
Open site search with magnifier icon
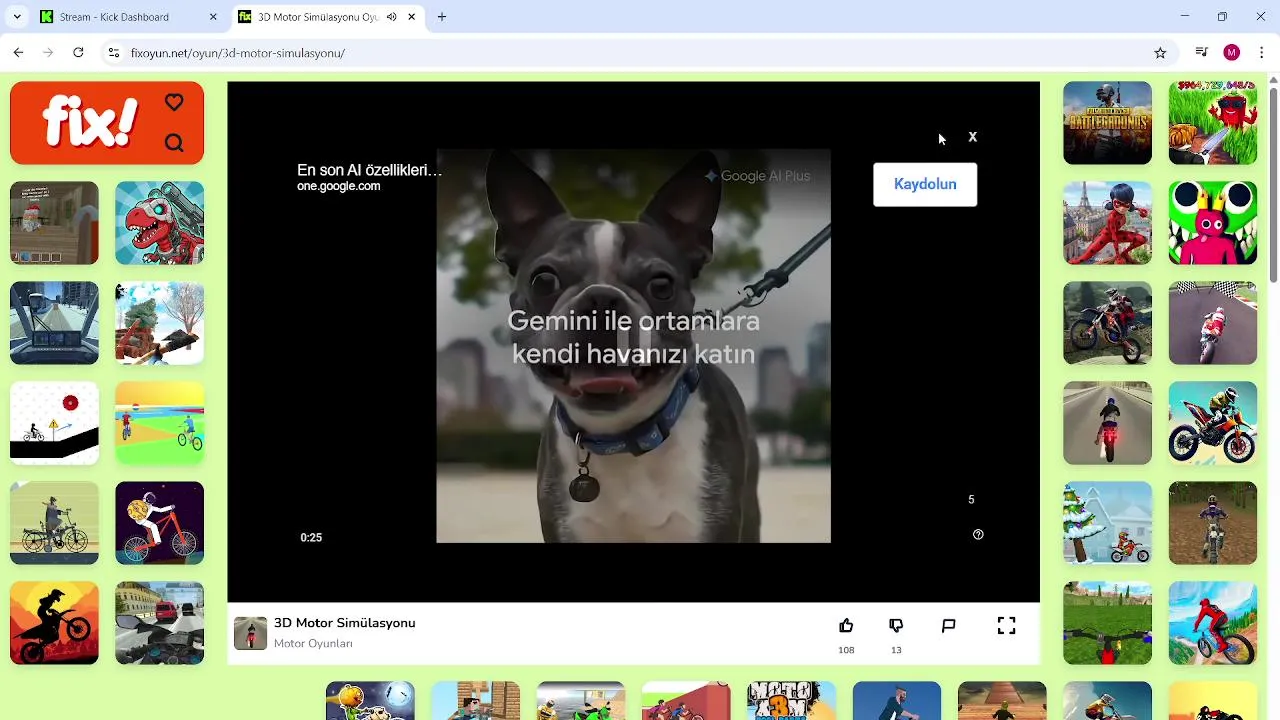[x=174, y=143]
